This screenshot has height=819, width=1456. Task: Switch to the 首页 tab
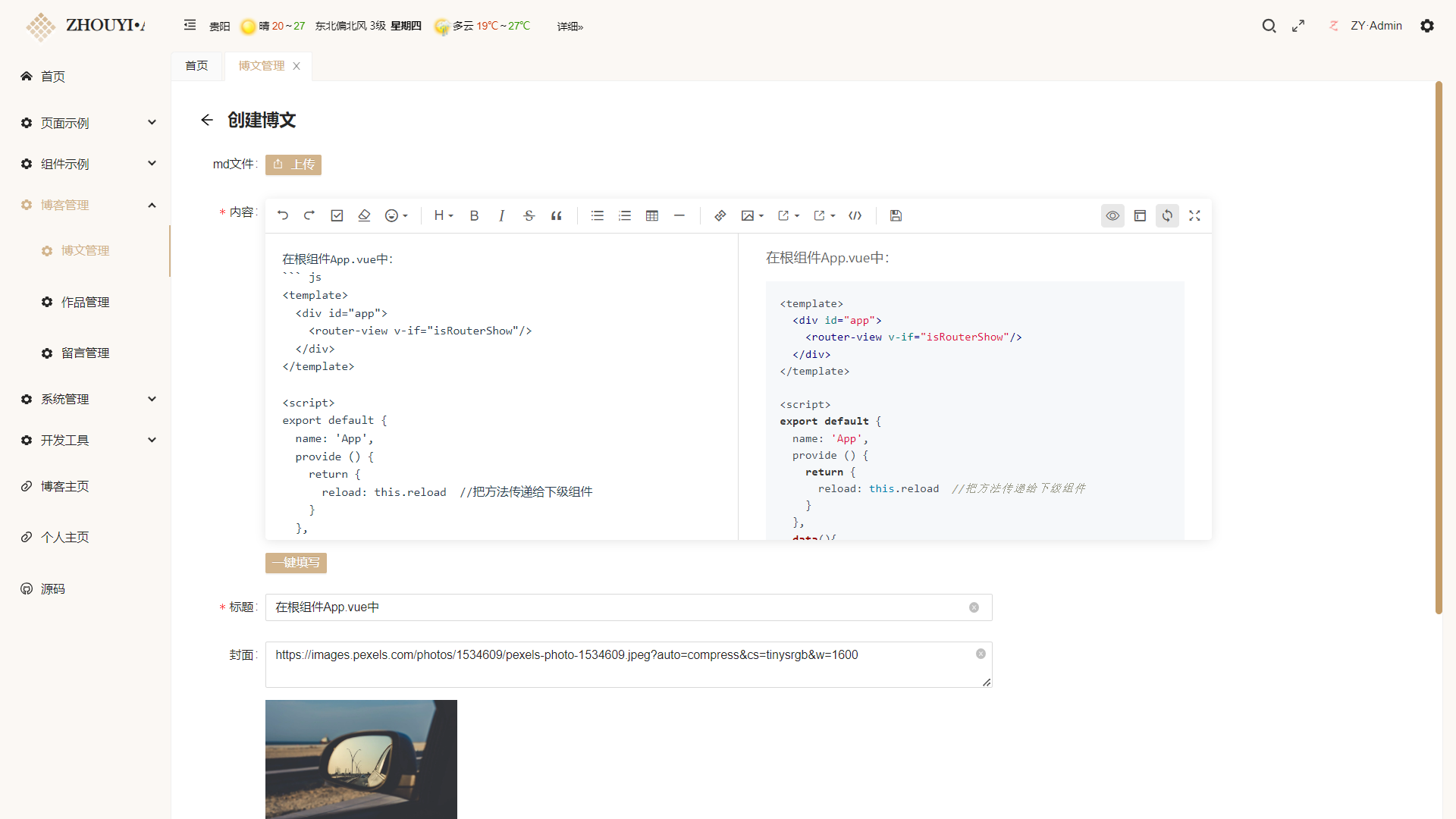(196, 66)
